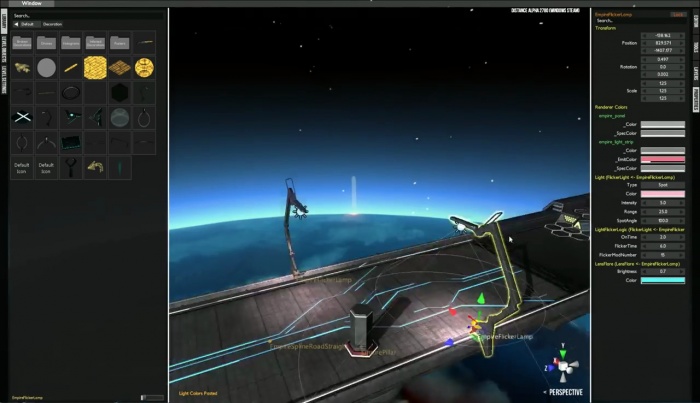The height and width of the screenshot is (403, 700).
Task: Click the orientation axis gizmo in viewport
Action: [563, 366]
